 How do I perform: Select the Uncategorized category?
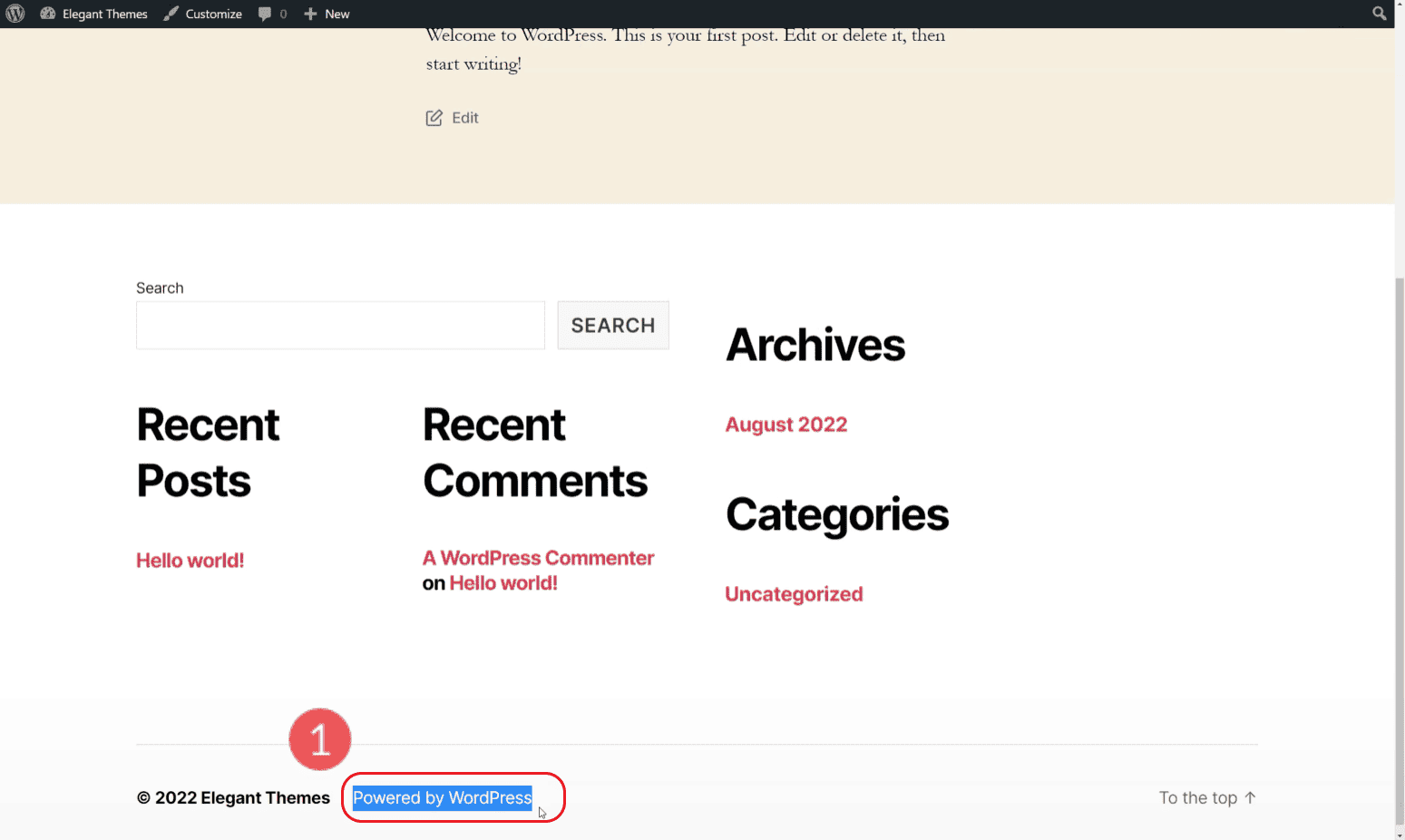[794, 594]
